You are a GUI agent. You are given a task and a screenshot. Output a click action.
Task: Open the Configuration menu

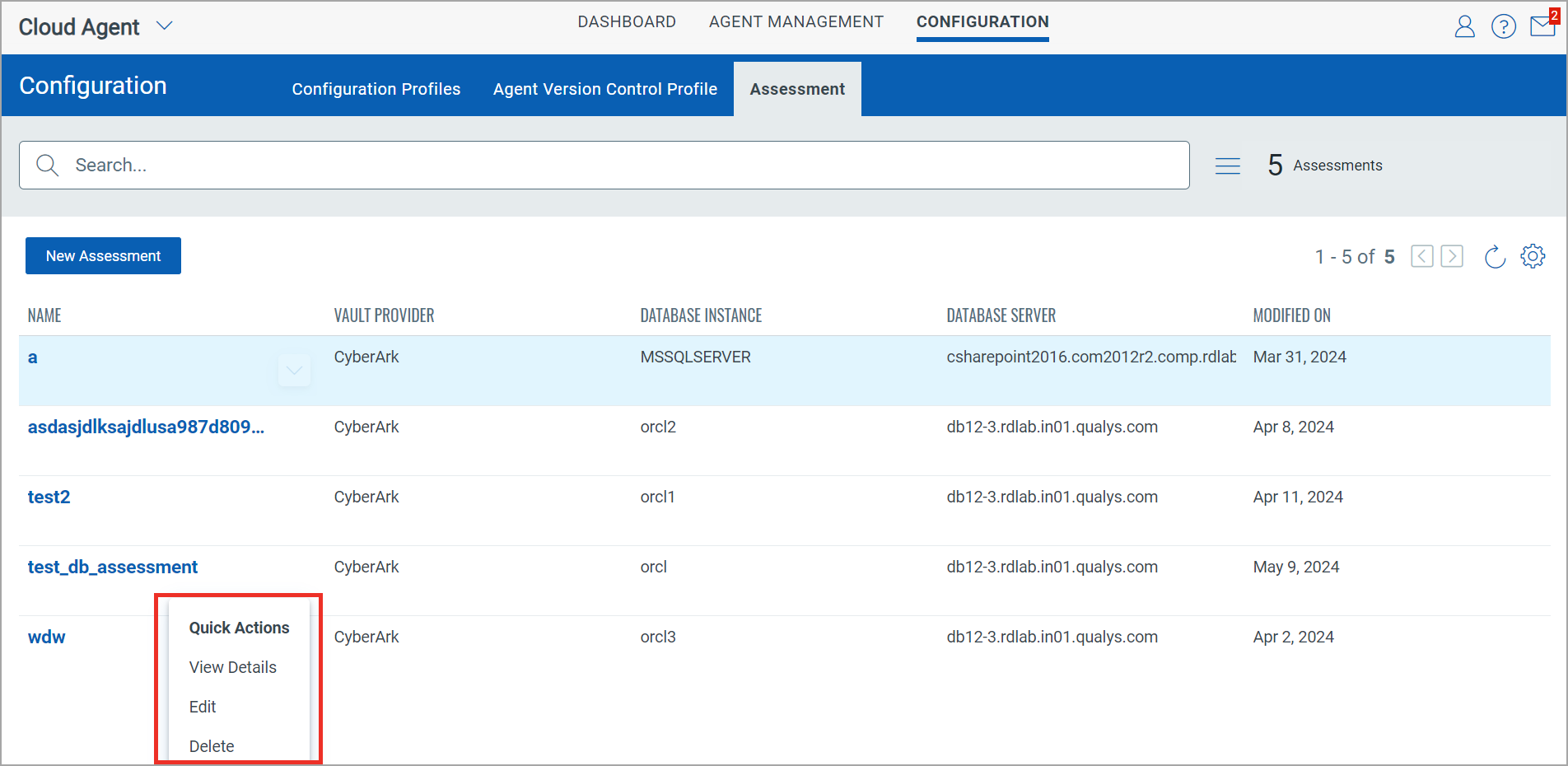point(982,22)
